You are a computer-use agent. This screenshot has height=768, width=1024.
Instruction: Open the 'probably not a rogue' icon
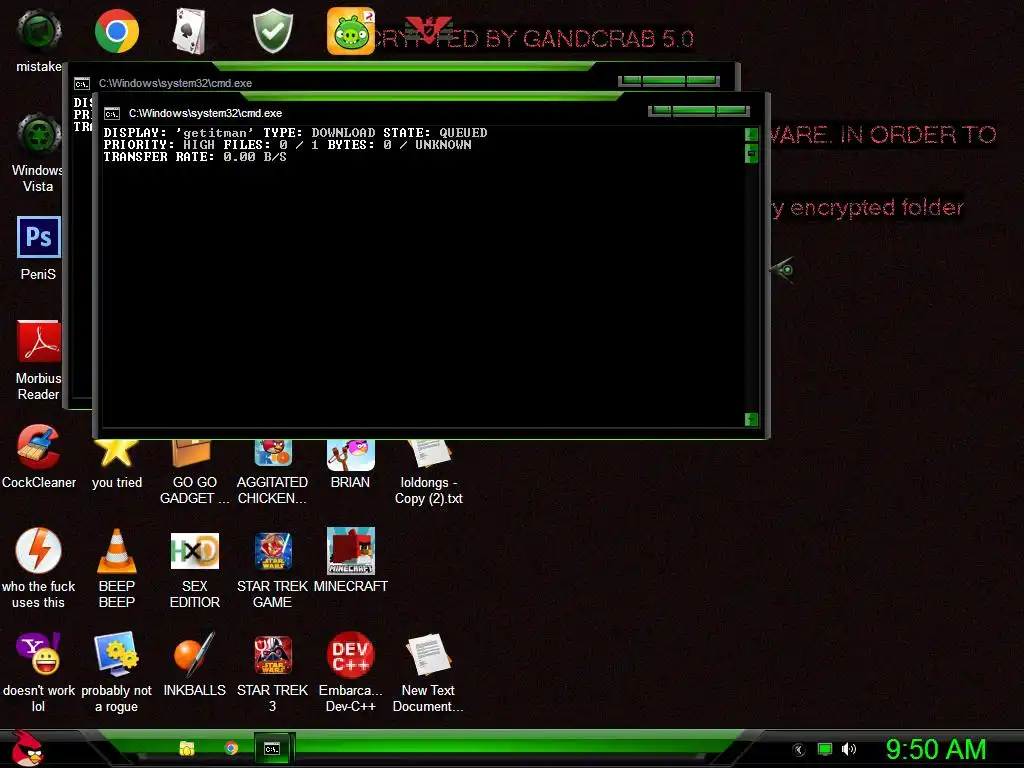tap(117, 673)
